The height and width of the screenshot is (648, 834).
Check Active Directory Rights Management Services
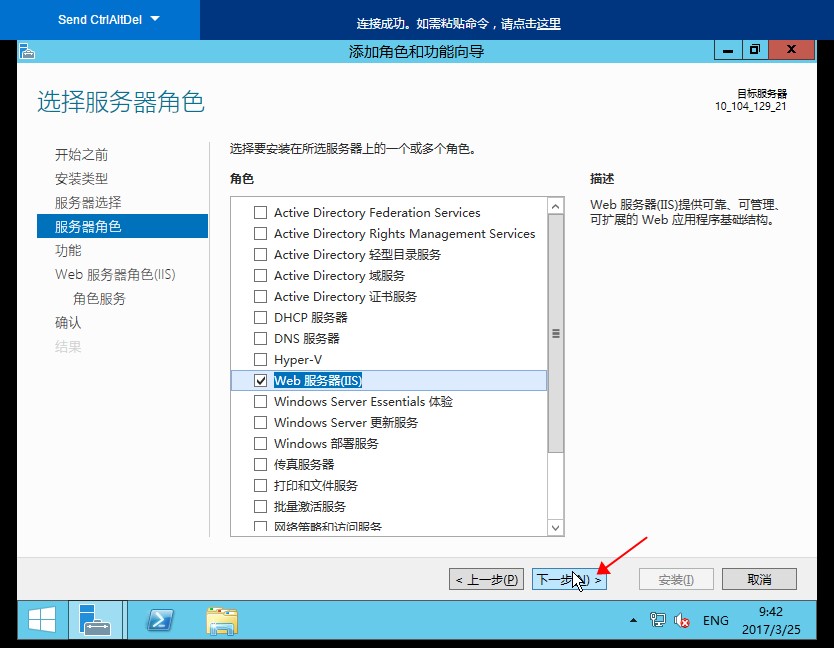click(x=261, y=234)
